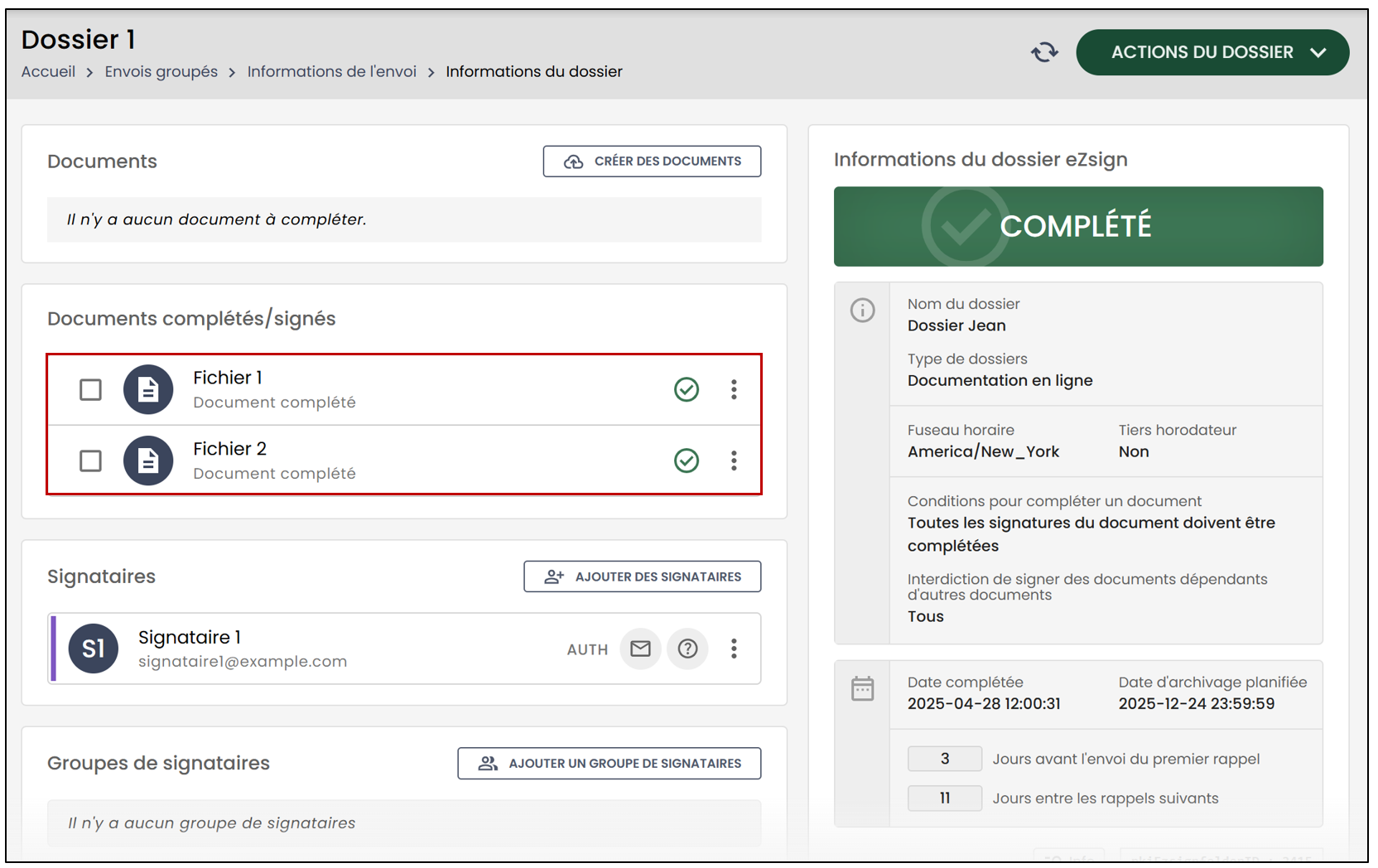Viewport: 1378px width, 868px height.
Task: Click the refresh sync arrows icon
Action: 1044,52
